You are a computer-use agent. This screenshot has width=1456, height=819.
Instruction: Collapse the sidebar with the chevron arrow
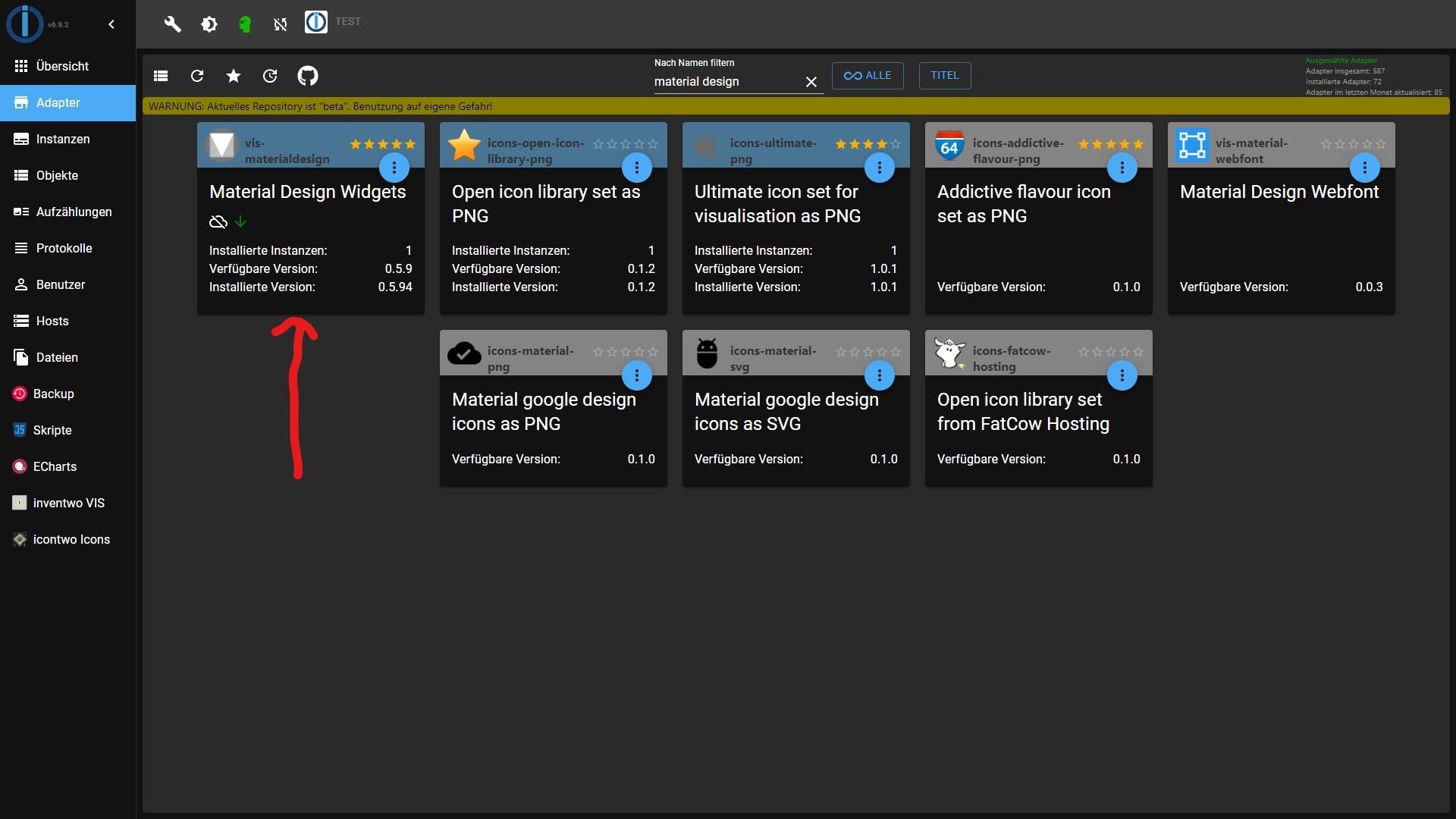pyautogui.click(x=111, y=24)
